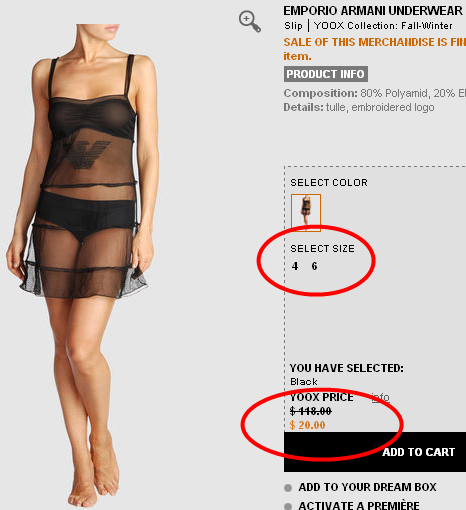
Task: Click ACTIVATE A PREMIÈRE link
Action: 359,505
